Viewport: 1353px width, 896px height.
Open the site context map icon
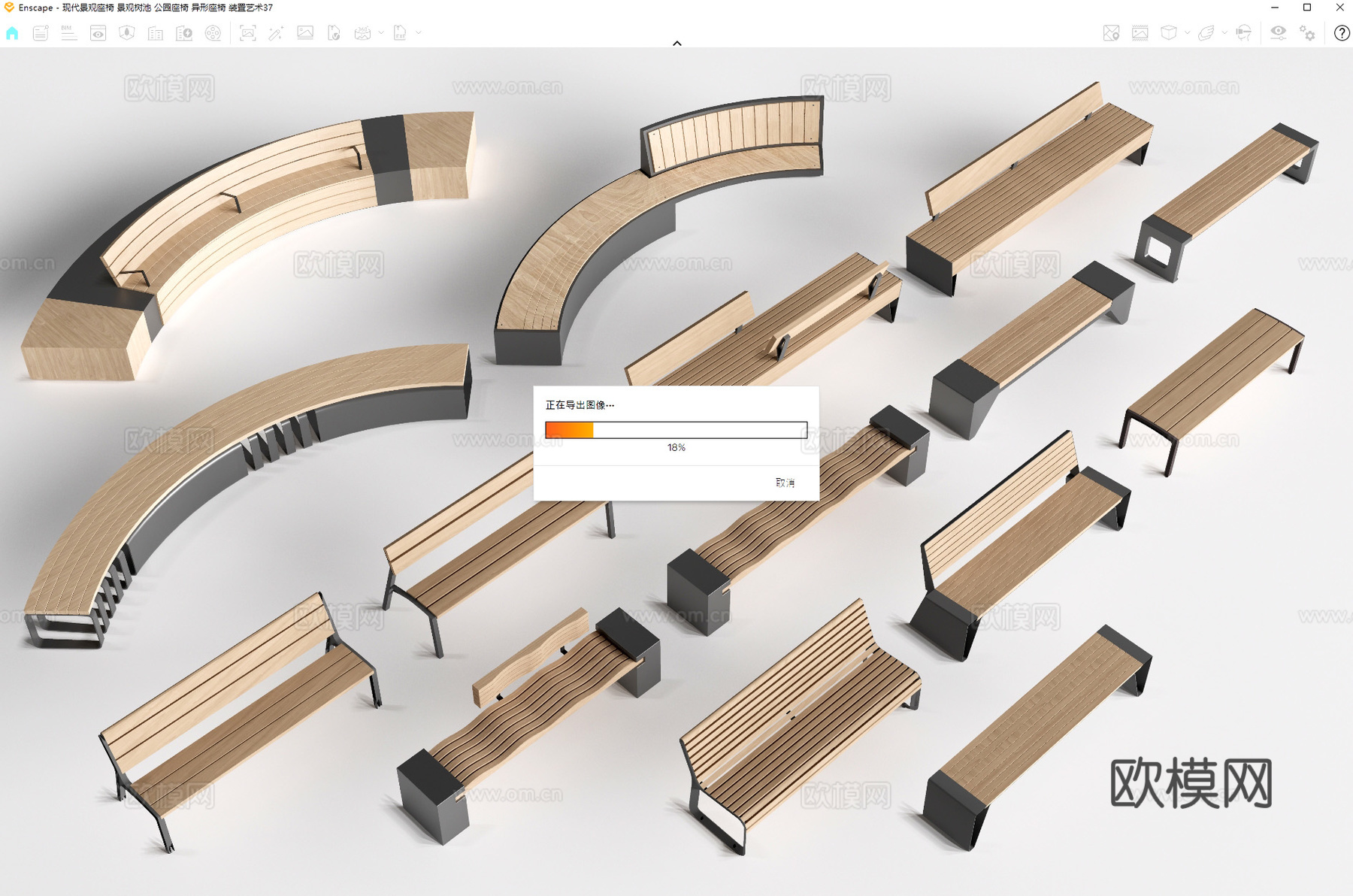(x=126, y=33)
